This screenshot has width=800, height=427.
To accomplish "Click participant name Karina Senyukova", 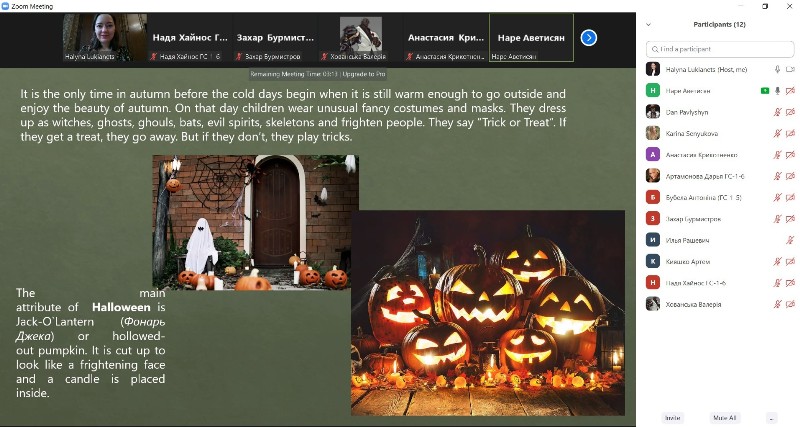I will tap(691, 134).
